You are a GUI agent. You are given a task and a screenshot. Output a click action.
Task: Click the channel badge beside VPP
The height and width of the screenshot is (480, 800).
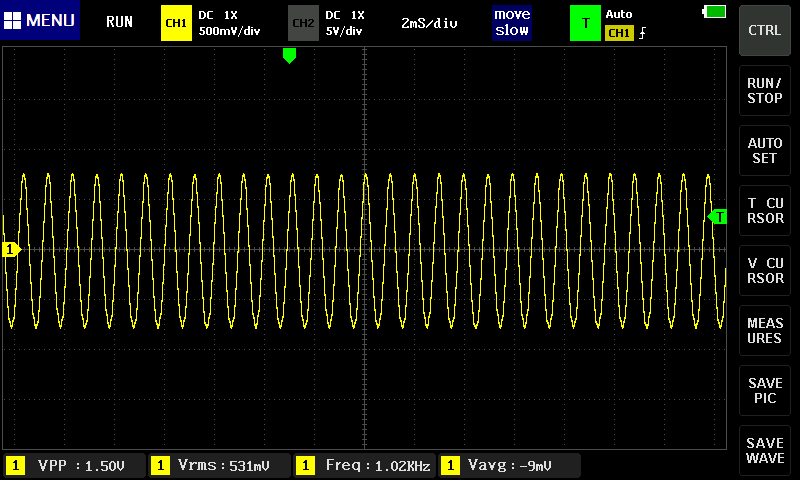15,466
